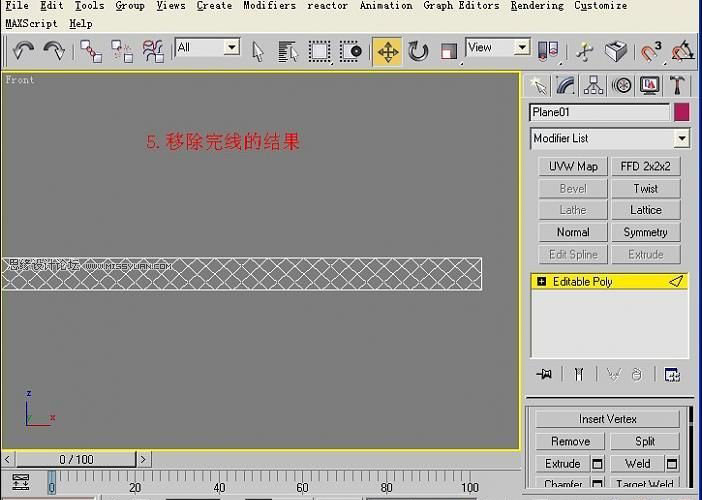
Task: Click the Keyboard Shortcut Override cube icon
Action: coord(616,51)
